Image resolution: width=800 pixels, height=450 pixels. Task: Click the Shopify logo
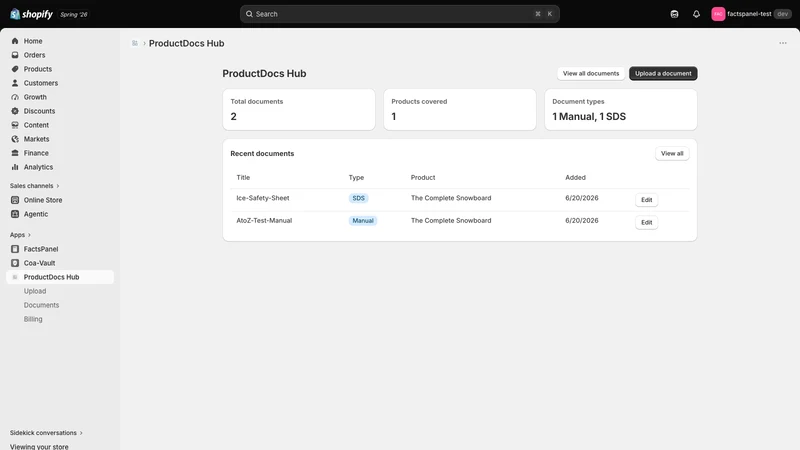click(31, 14)
